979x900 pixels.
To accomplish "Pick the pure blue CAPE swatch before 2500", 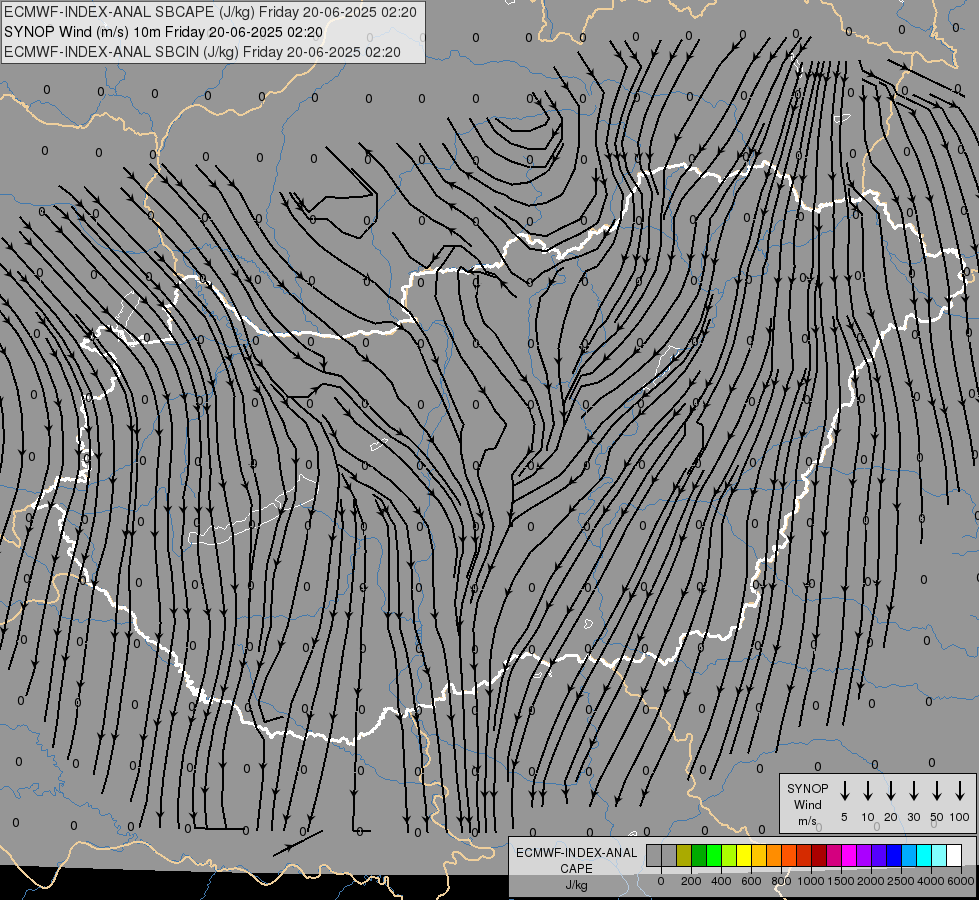I will (x=893, y=856).
